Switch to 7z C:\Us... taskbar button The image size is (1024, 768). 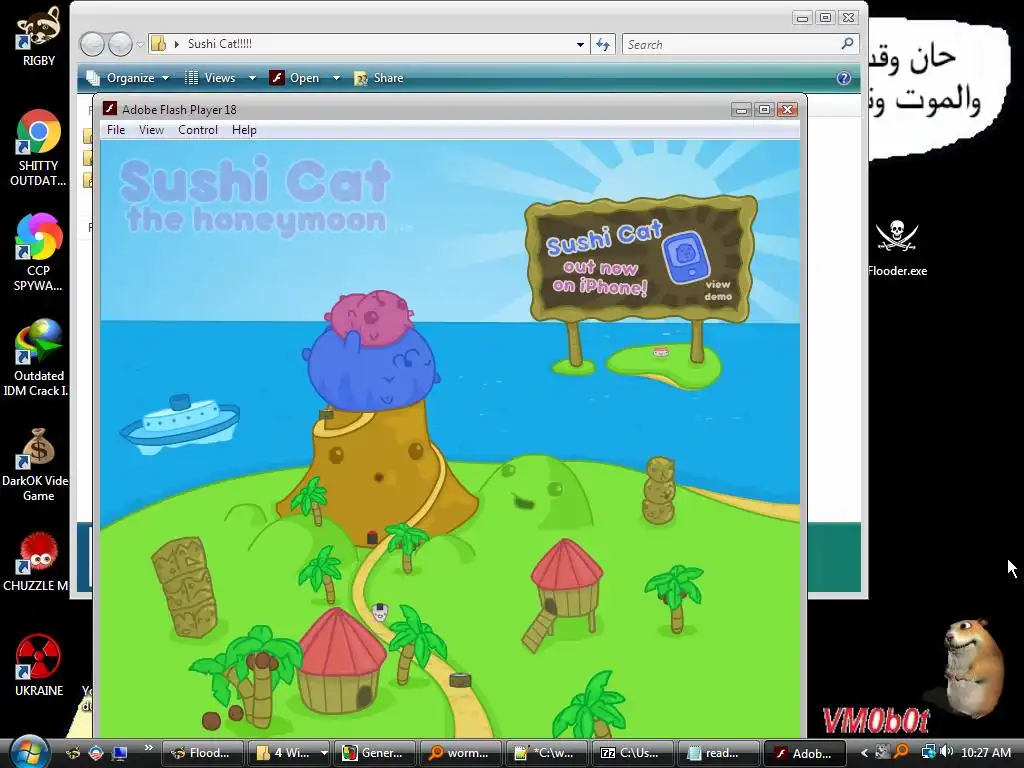pyautogui.click(x=633, y=753)
